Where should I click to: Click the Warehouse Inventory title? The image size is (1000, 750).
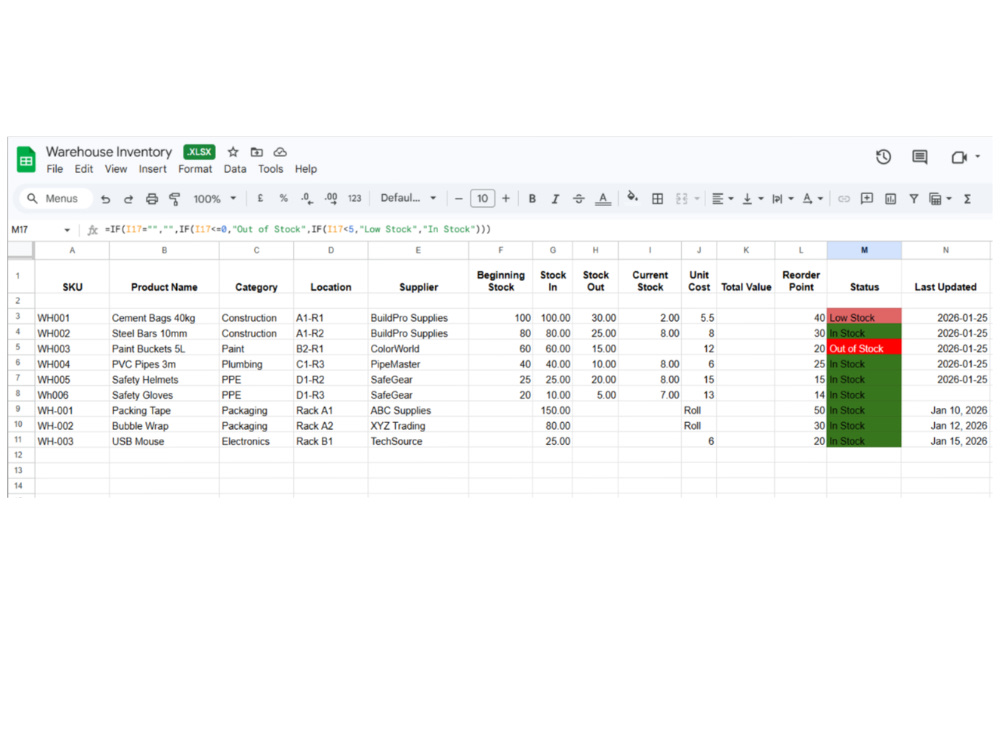tap(109, 152)
